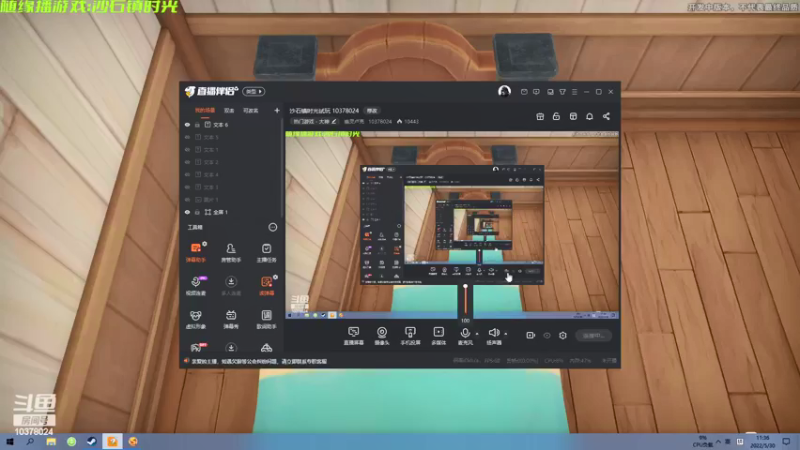Image resolution: width=800 pixels, height=450 pixels.
Task: Add a phone screen-cast source
Action: pos(410,336)
